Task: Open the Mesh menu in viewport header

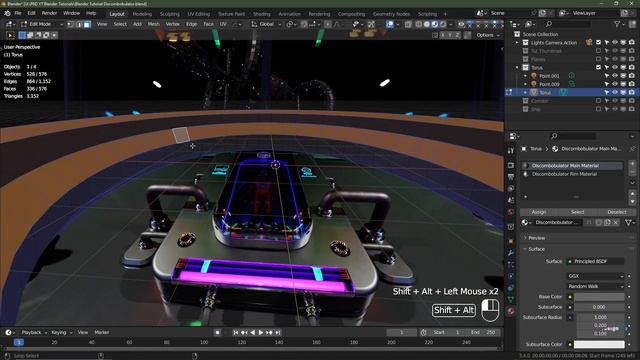Action: (153, 24)
